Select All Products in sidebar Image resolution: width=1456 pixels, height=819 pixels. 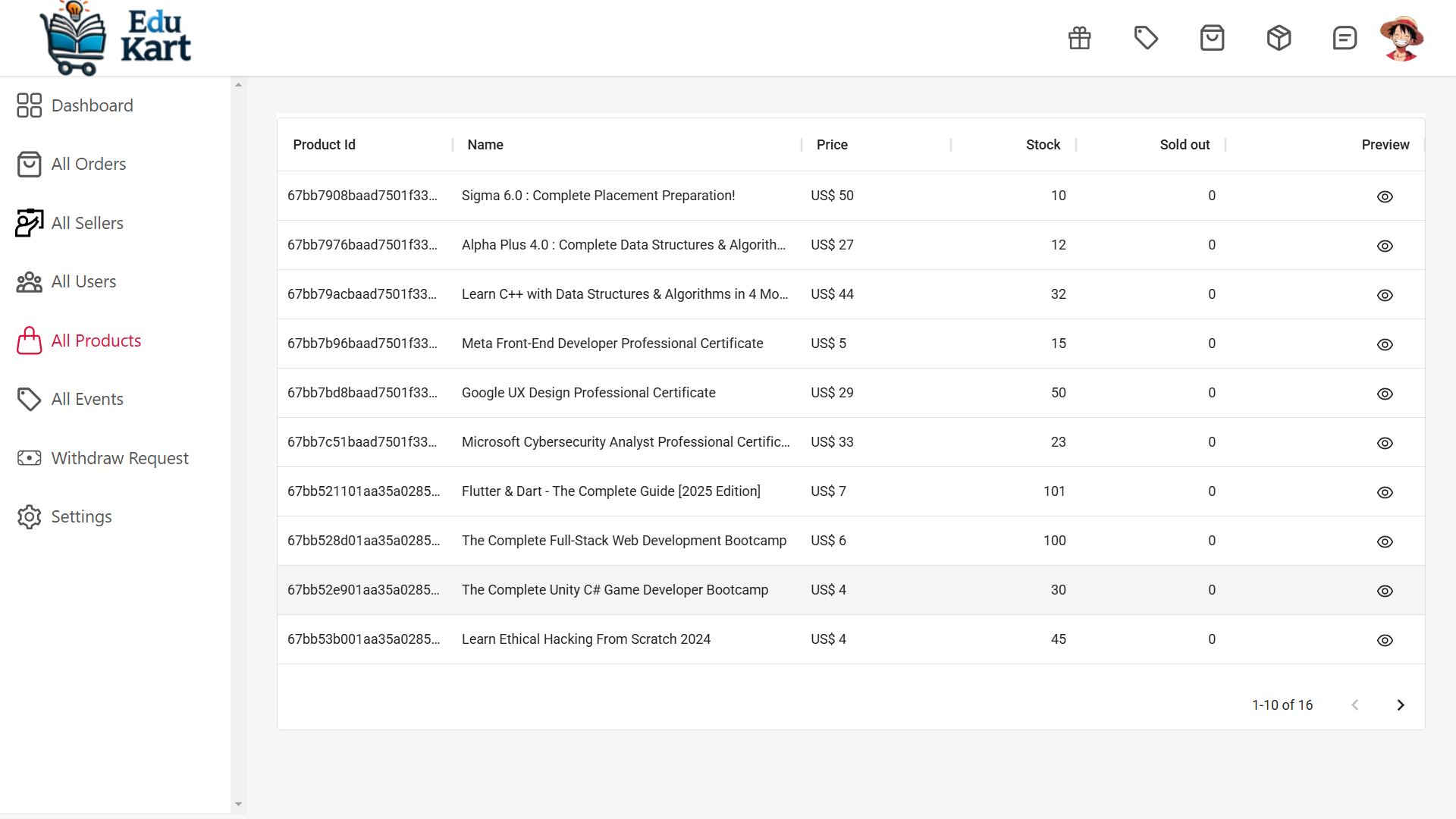(96, 340)
